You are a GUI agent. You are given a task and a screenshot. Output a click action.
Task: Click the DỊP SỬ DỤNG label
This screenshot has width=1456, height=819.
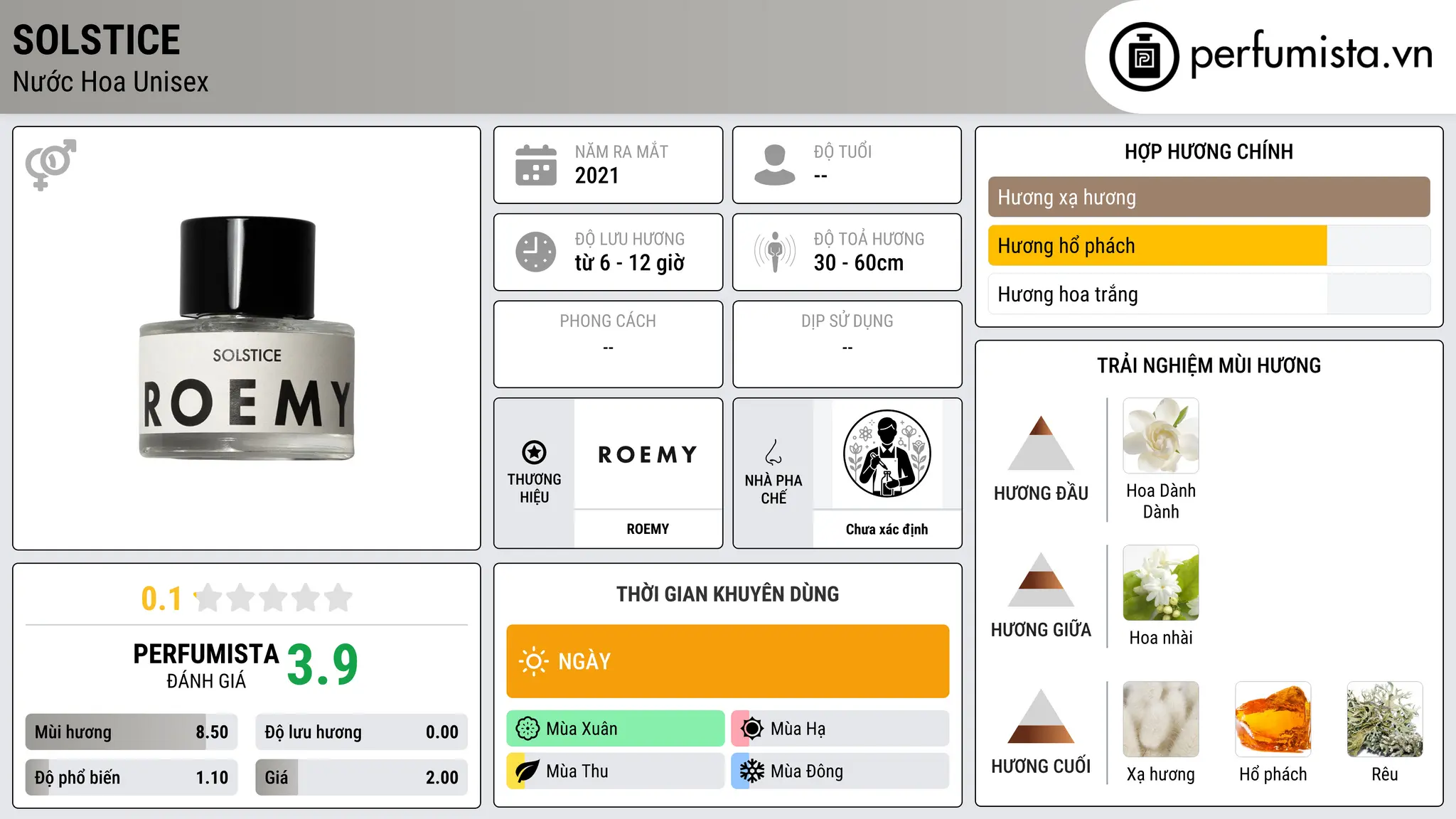click(847, 321)
